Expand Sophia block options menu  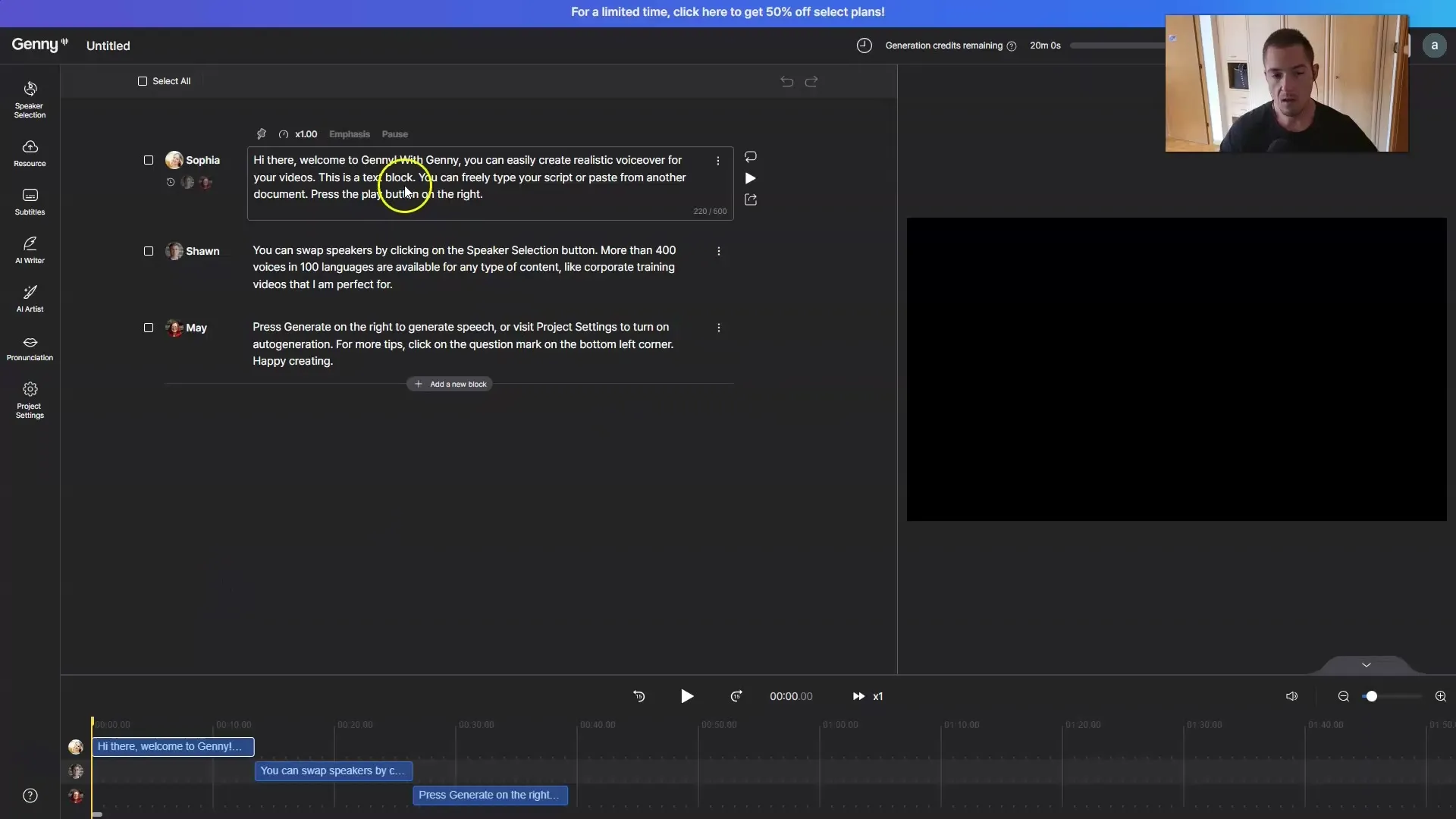(x=720, y=161)
